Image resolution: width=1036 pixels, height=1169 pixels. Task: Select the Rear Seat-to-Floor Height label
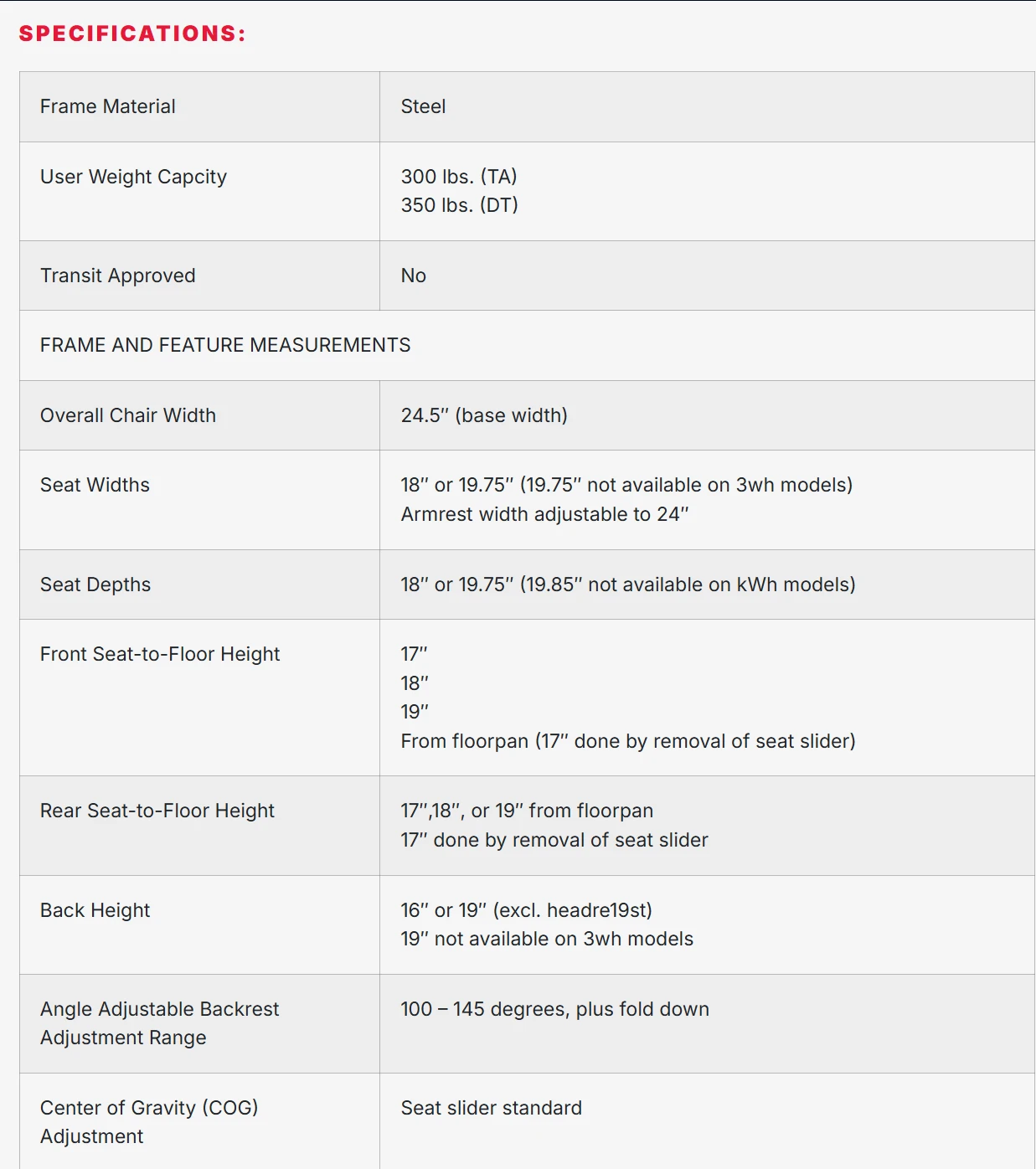pos(157,811)
